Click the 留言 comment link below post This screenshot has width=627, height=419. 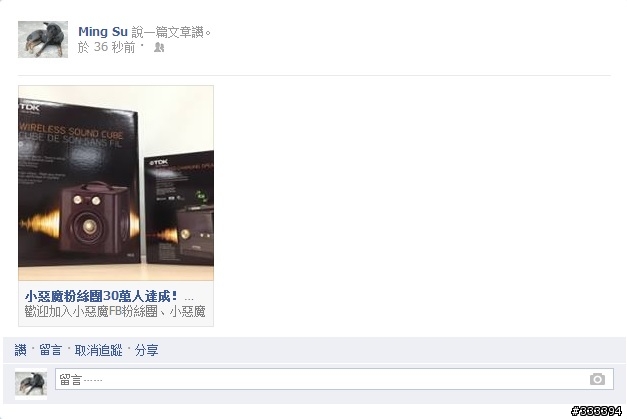pyautogui.click(x=50, y=350)
